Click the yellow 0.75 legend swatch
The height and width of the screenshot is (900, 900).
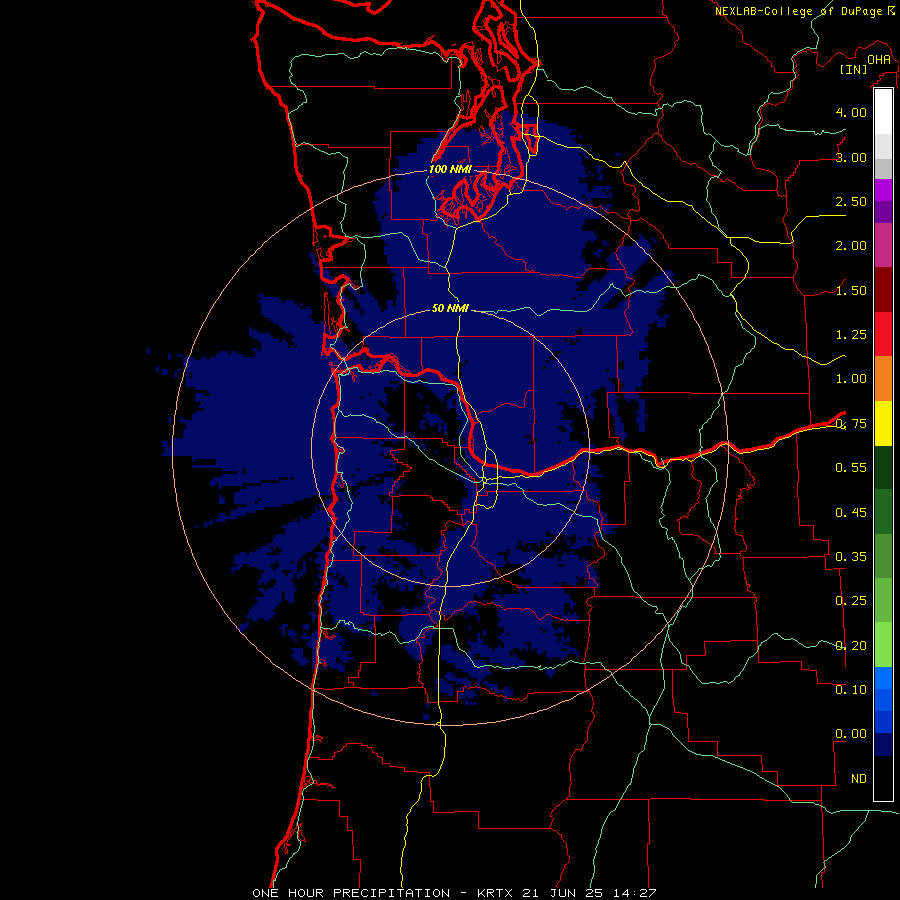point(883,423)
